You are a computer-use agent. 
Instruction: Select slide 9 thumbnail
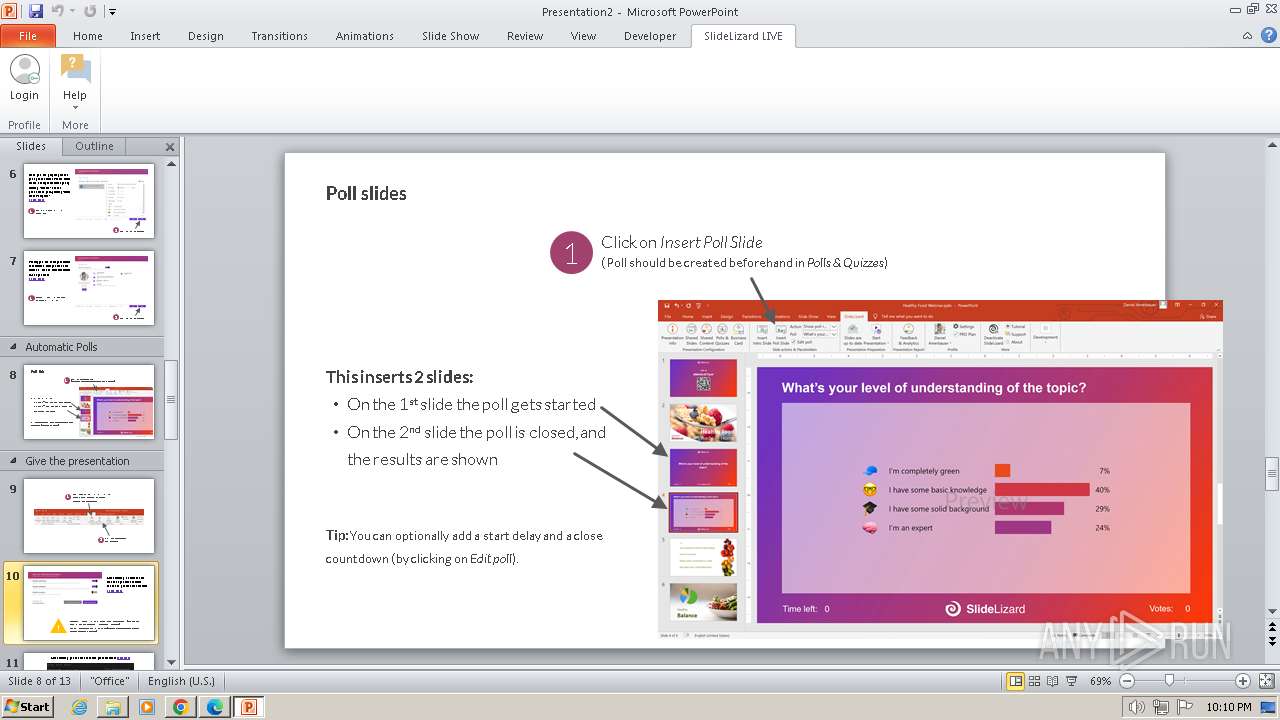[89, 516]
